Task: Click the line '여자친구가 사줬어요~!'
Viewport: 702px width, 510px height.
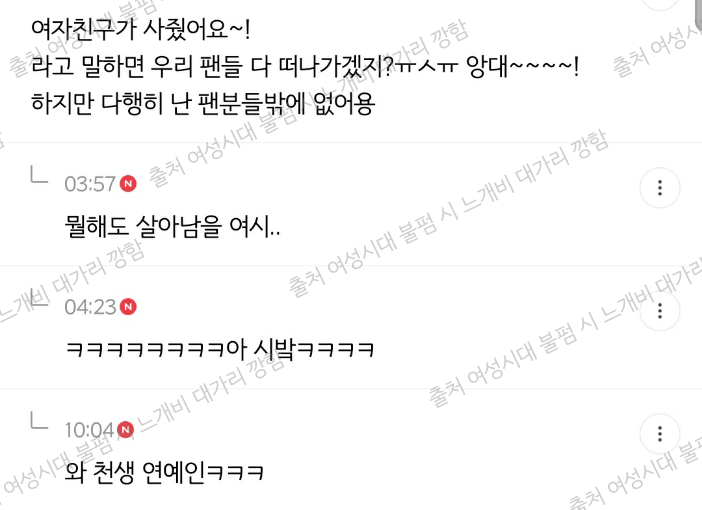Action: (141, 30)
